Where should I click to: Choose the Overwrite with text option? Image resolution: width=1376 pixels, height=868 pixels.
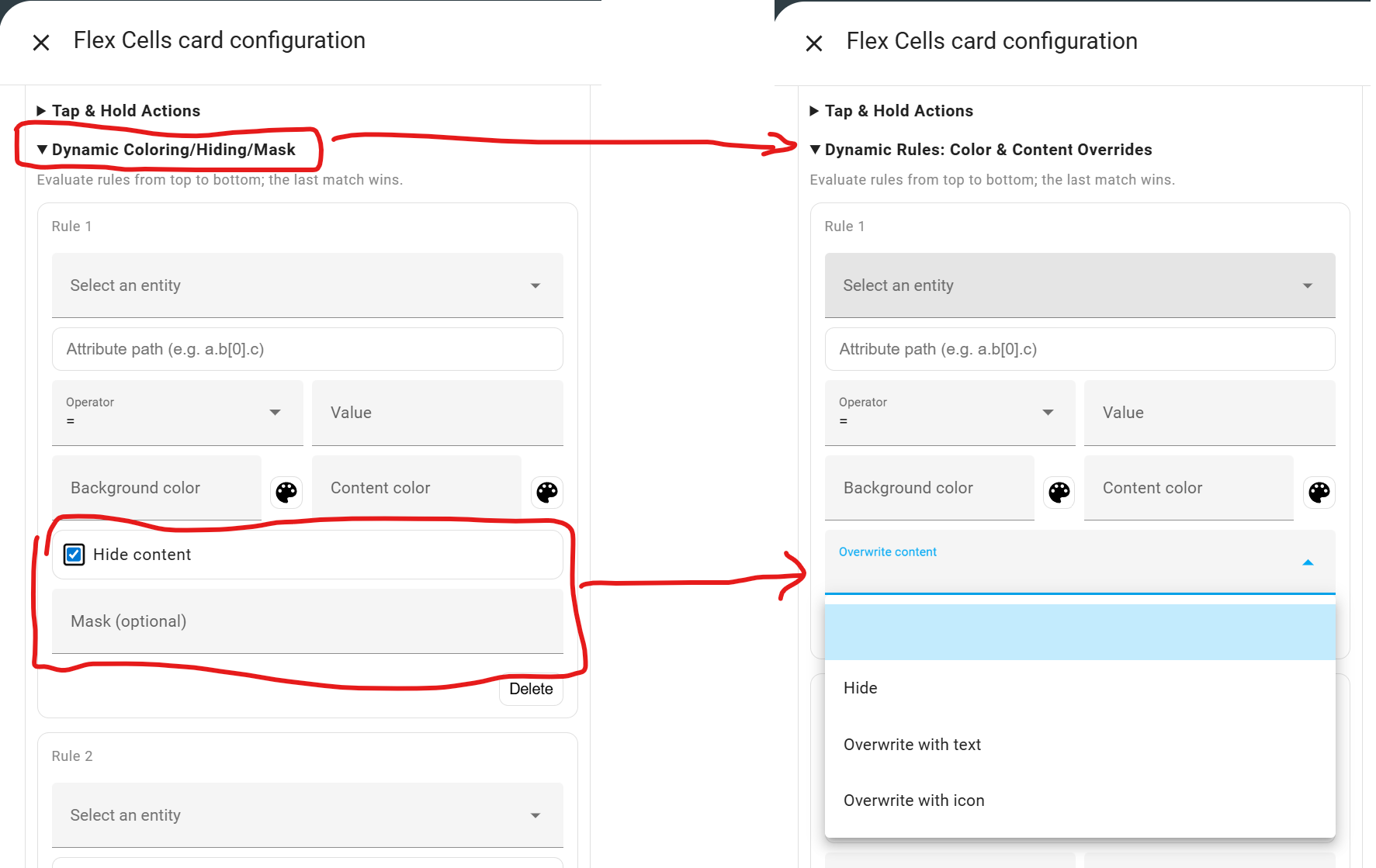(912, 745)
